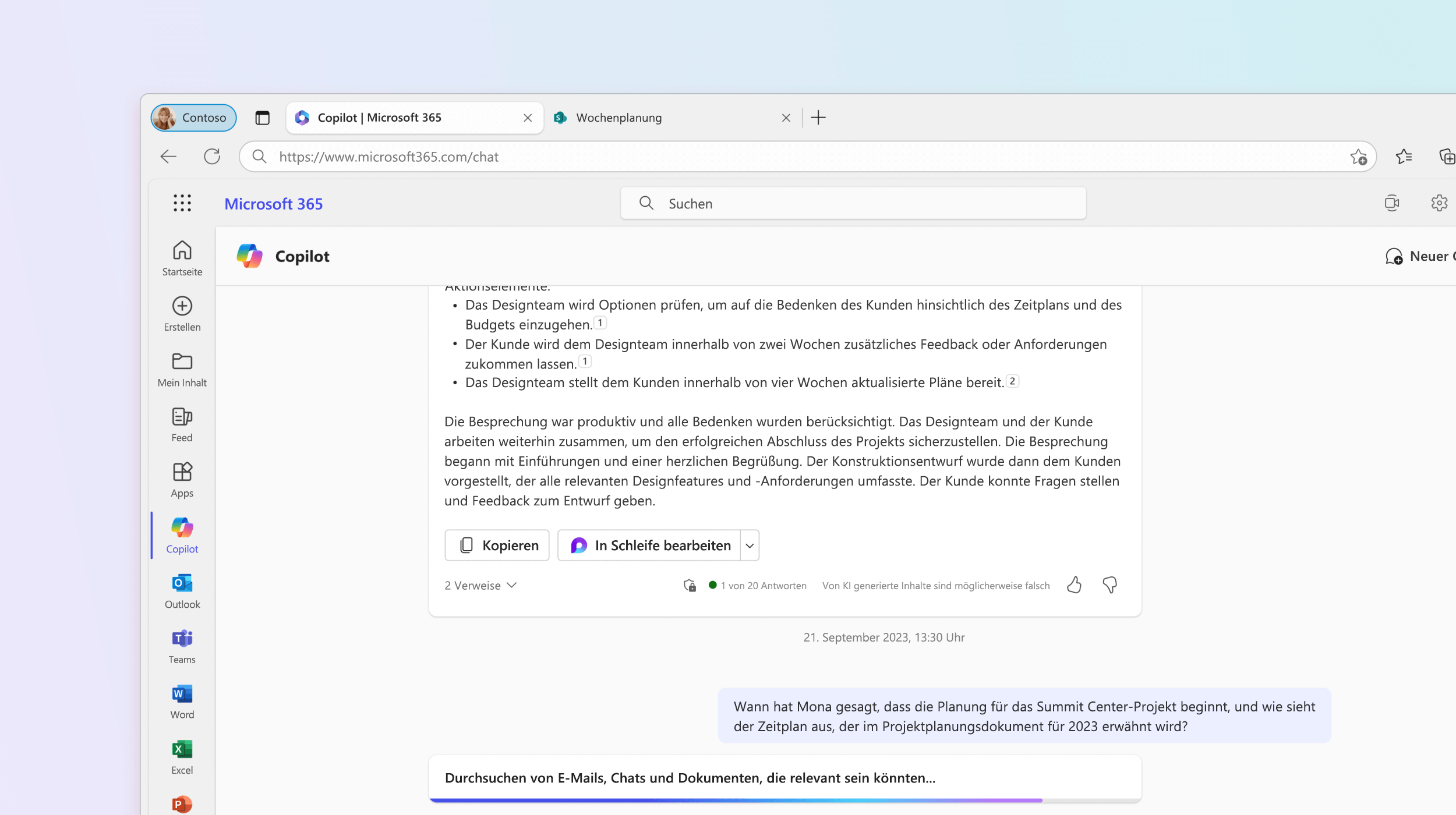
Task: Click the Microsoft 365 title link
Action: (x=274, y=204)
